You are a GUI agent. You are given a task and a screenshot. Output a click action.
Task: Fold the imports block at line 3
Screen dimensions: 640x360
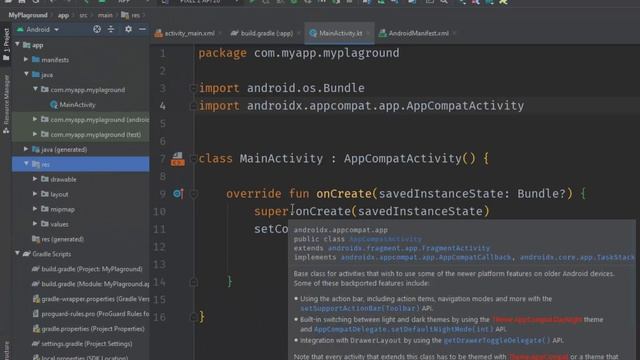pos(193,88)
